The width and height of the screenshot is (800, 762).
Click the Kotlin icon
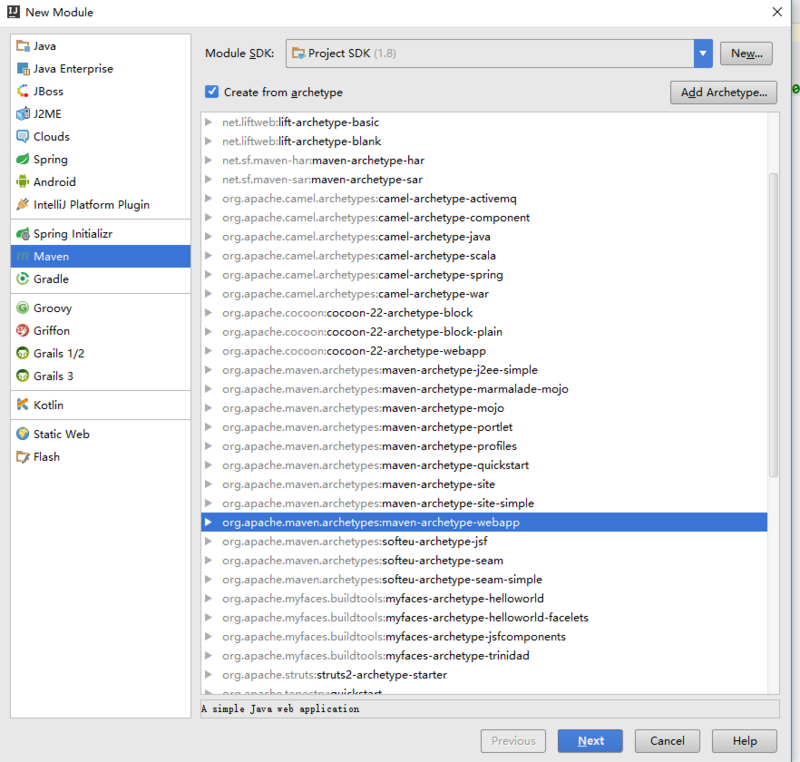(22, 405)
